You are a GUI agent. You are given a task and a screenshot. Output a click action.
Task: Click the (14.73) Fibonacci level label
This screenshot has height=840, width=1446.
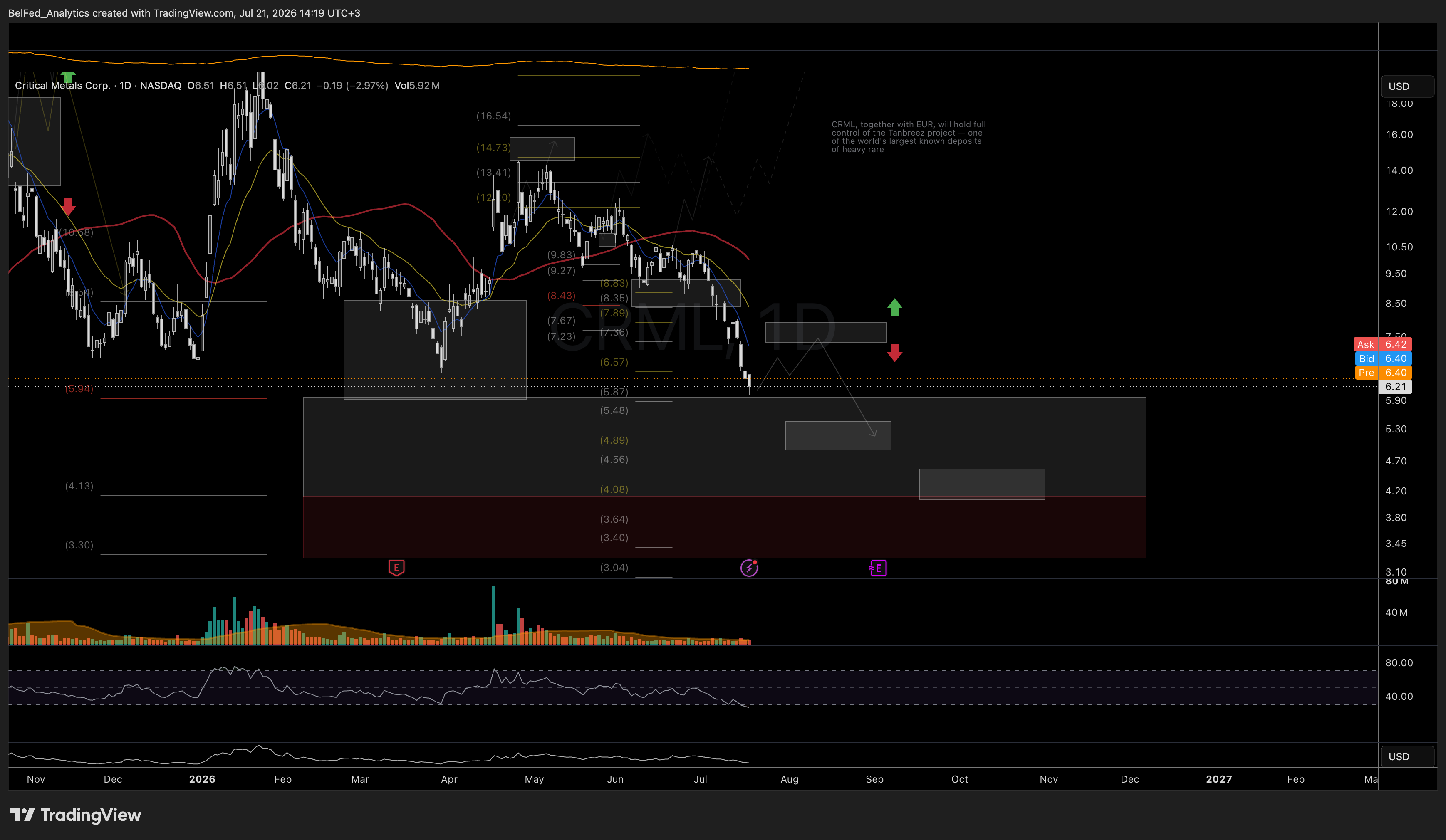493,148
